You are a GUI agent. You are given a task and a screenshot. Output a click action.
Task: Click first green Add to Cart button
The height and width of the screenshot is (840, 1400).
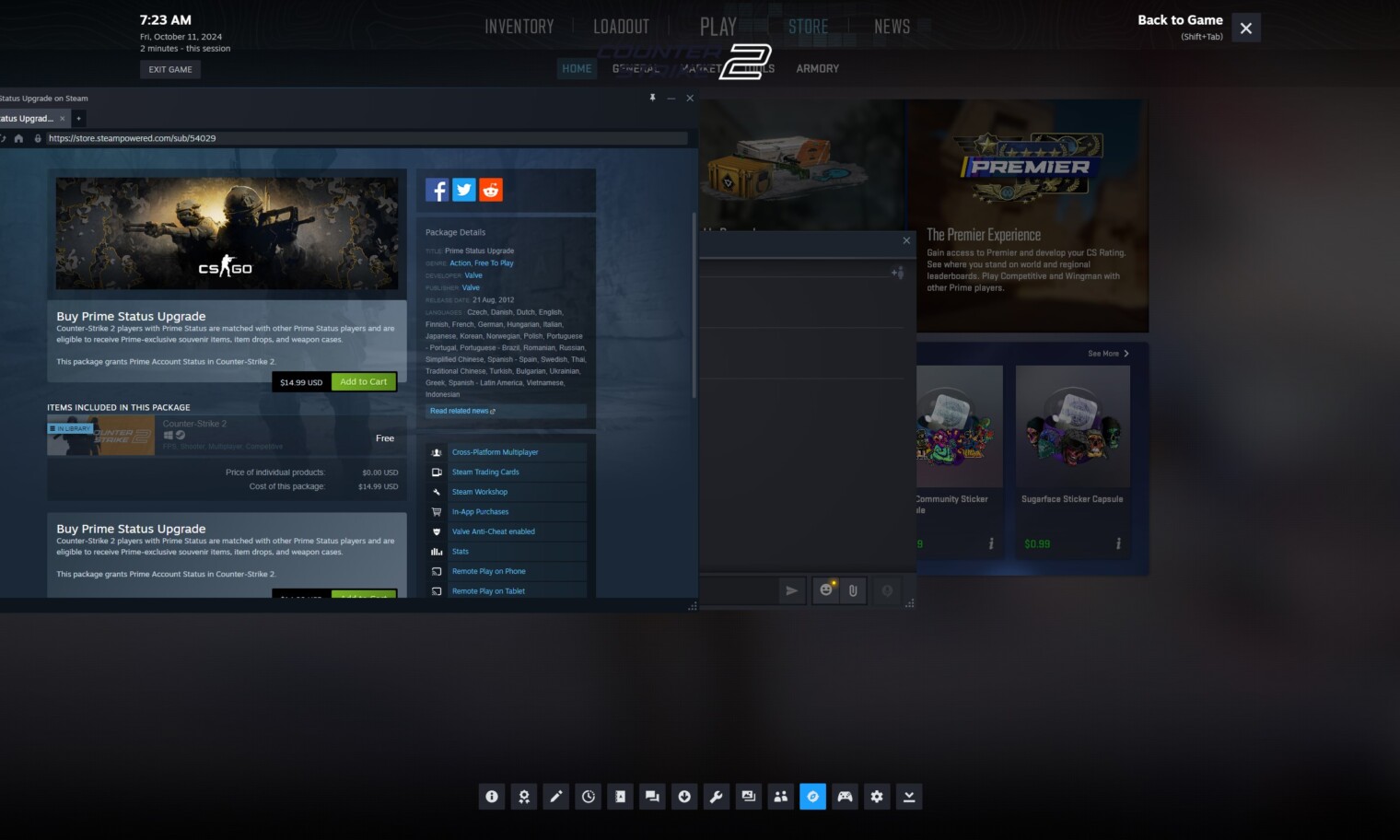click(364, 381)
